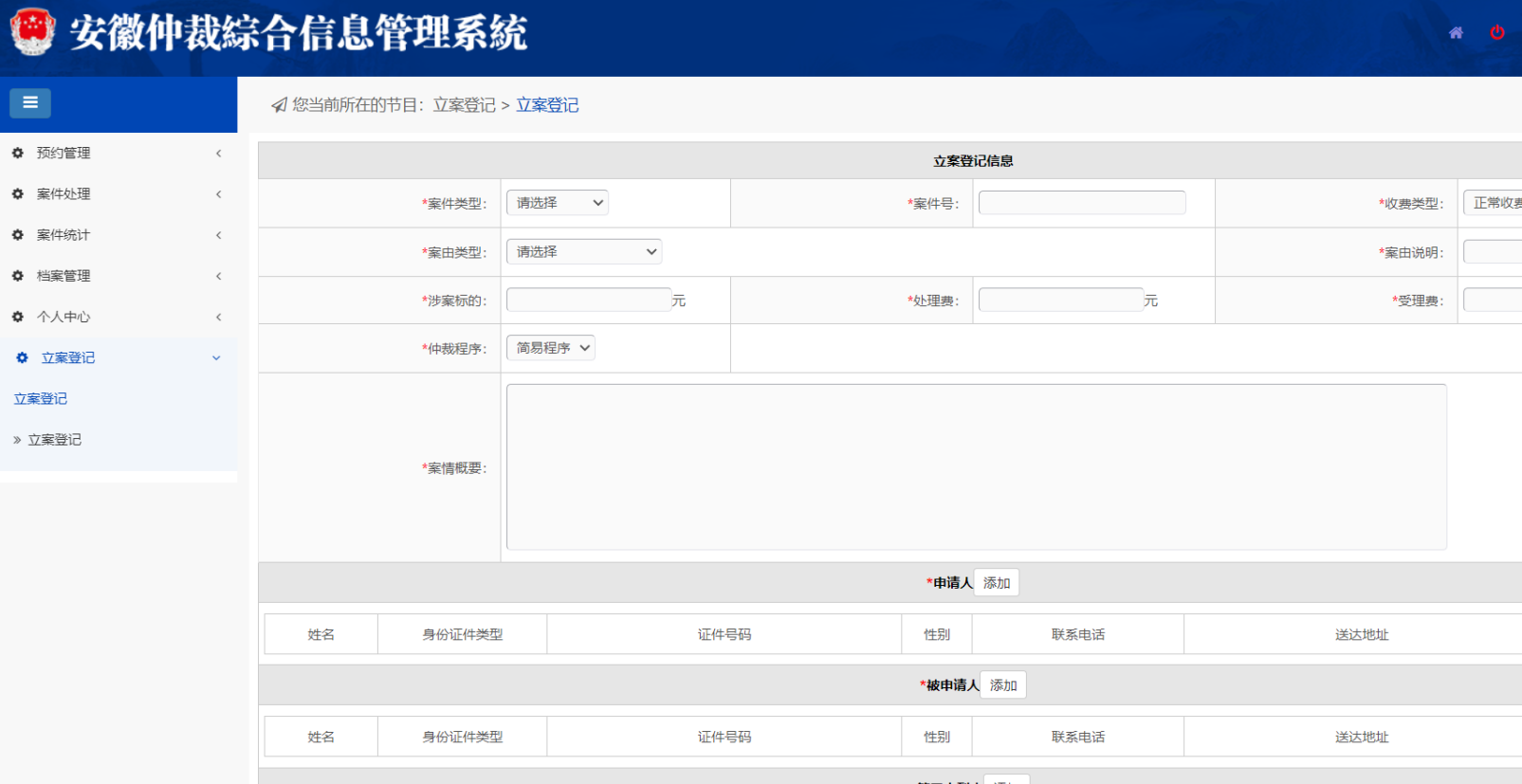Image resolution: width=1522 pixels, height=784 pixels.
Task: Click gear icon beside 案件处理
Action: 17,193
